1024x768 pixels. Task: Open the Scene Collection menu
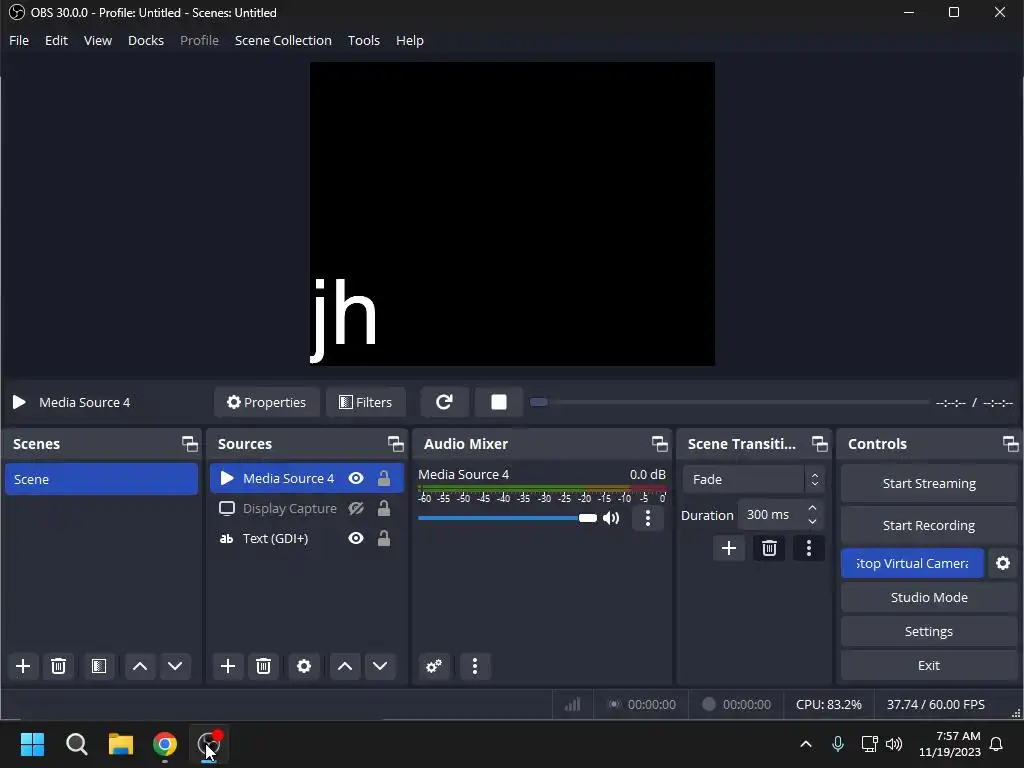click(x=283, y=40)
